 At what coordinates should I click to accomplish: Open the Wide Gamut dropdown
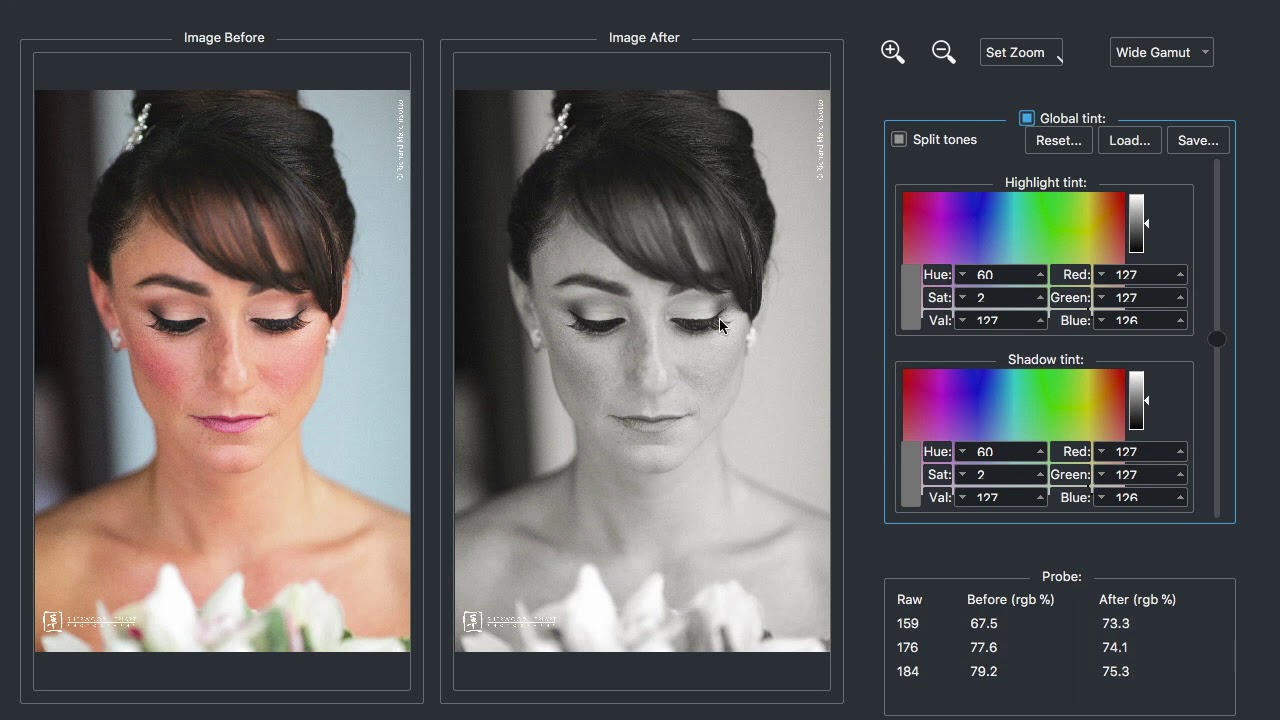click(1161, 52)
